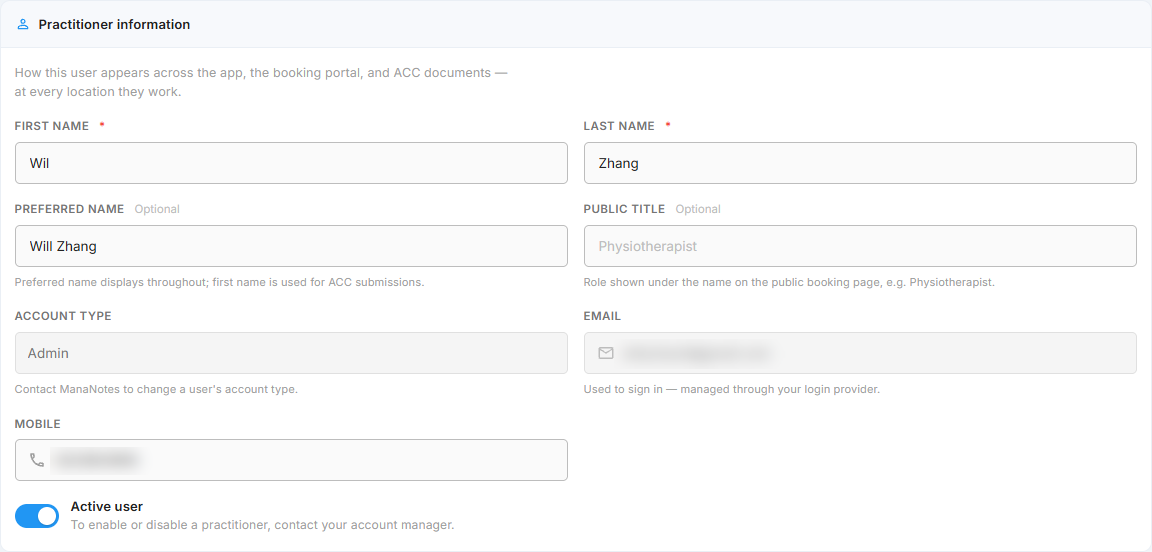
Task: Click the disabled Email field
Action: coord(860,354)
